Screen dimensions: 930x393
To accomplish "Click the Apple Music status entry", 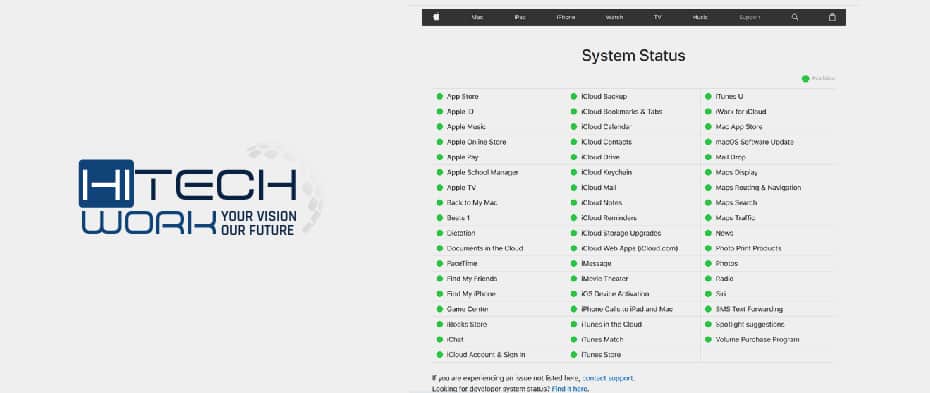I will (x=461, y=127).
